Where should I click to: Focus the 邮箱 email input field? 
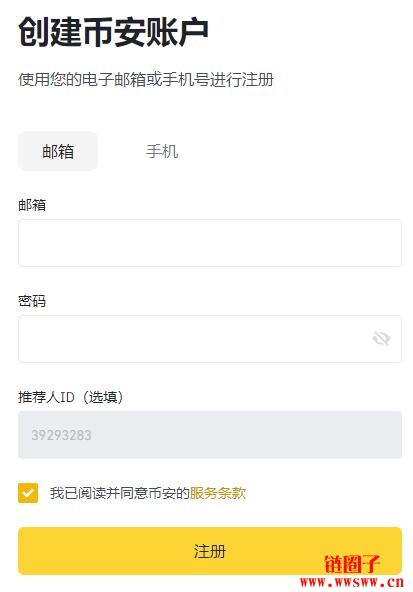click(210, 243)
